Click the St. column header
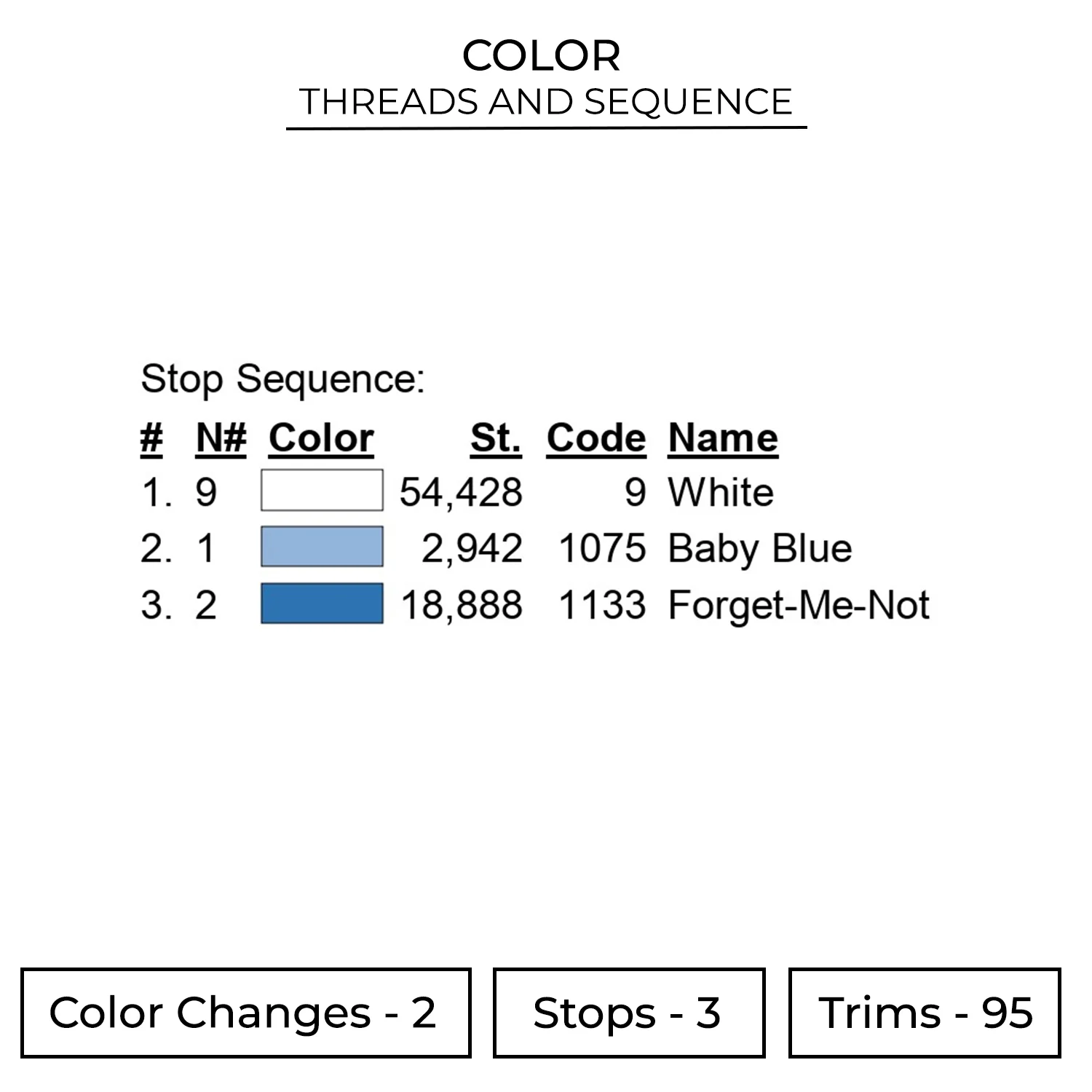This screenshot has height=1092, width=1092. pyautogui.click(x=496, y=438)
